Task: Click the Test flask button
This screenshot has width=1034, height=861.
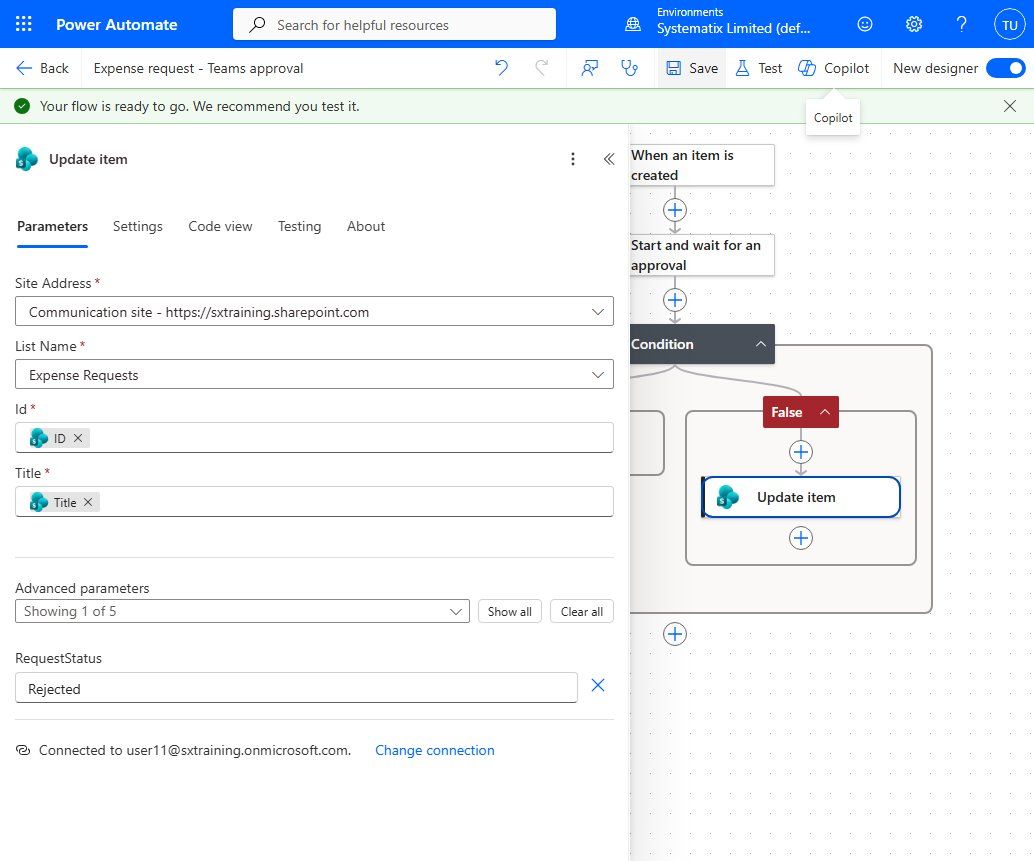Action: click(759, 68)
